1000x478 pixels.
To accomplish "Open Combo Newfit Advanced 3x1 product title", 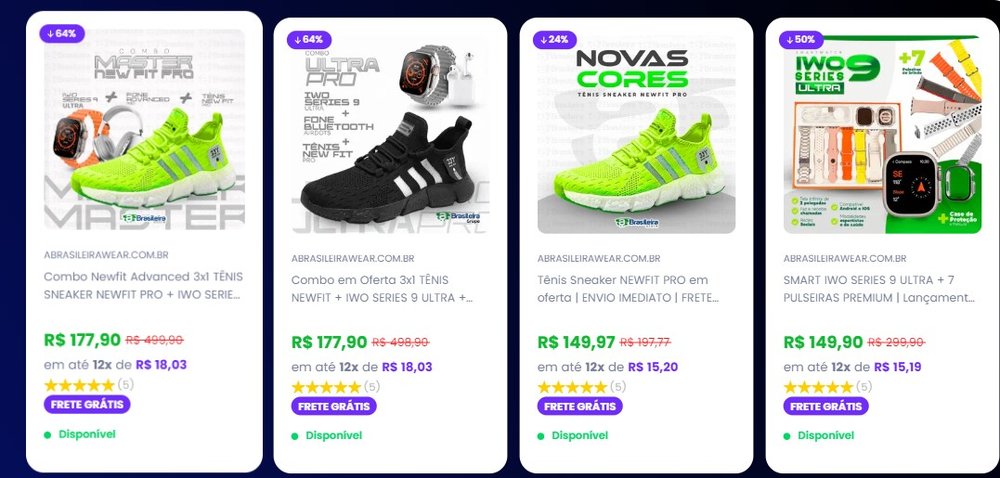I will click(143, 286).
